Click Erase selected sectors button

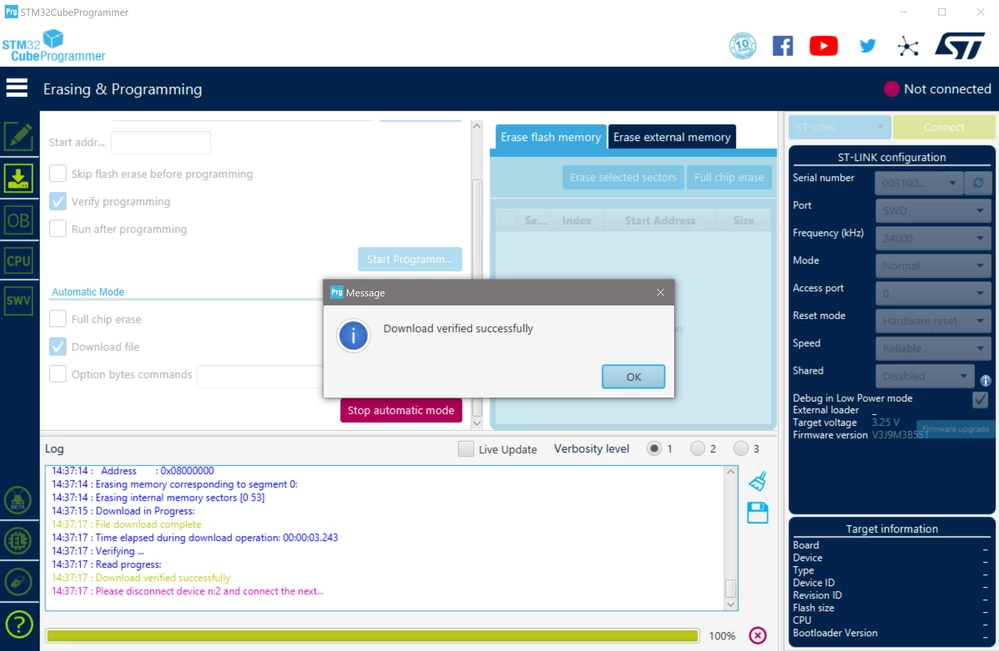point(623,177)
